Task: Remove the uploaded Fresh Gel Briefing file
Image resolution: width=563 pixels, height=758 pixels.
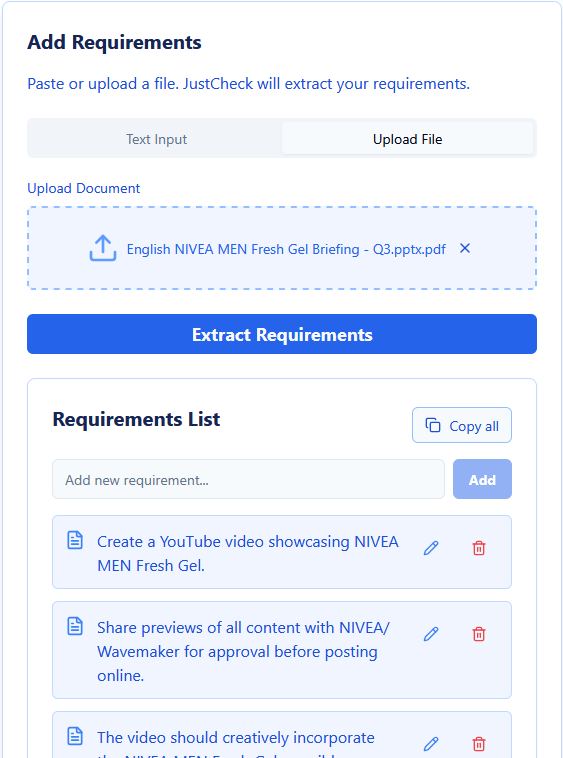Action: coord(465,248)
